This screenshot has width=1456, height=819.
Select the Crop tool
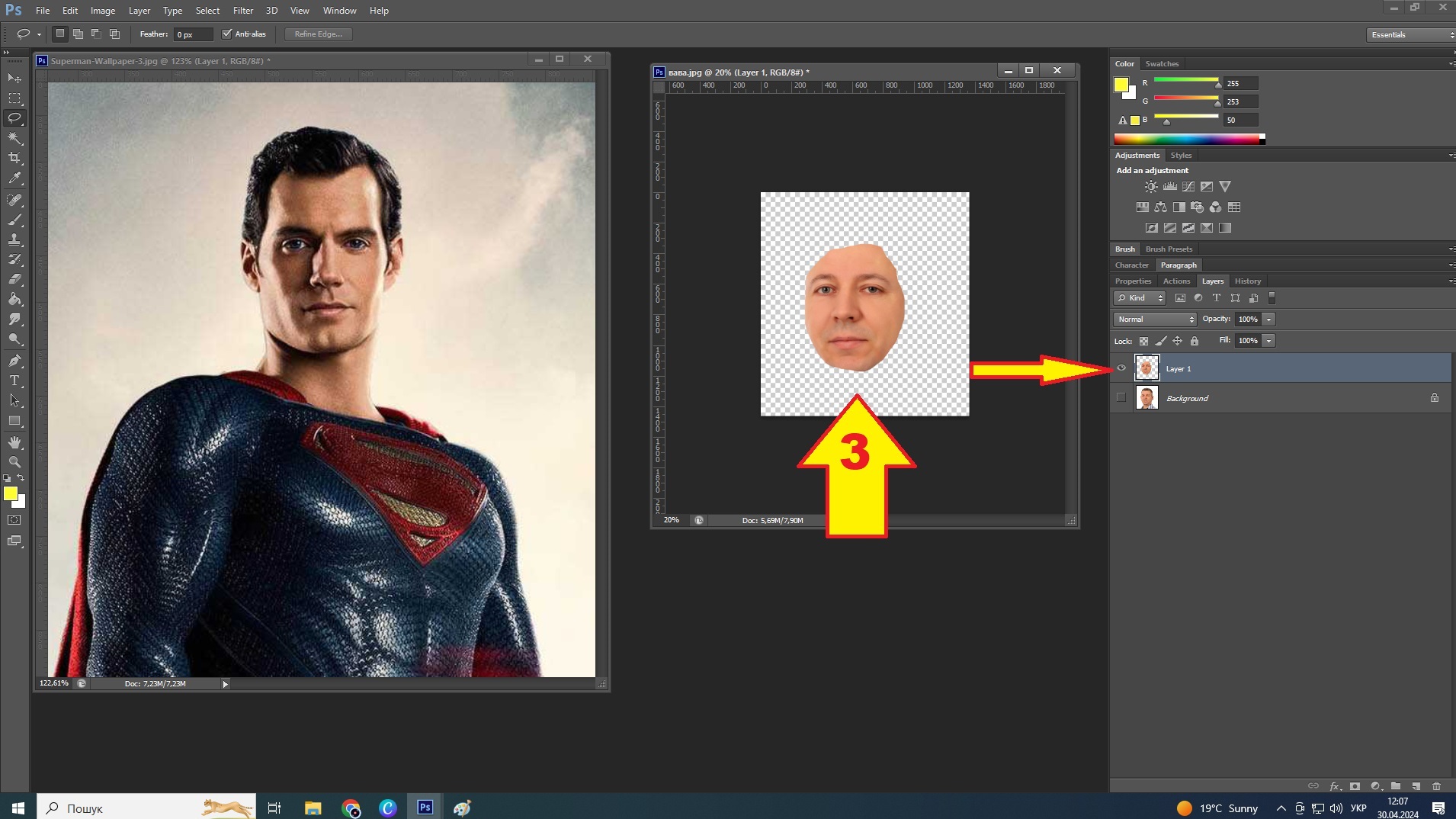pos(14,158)
